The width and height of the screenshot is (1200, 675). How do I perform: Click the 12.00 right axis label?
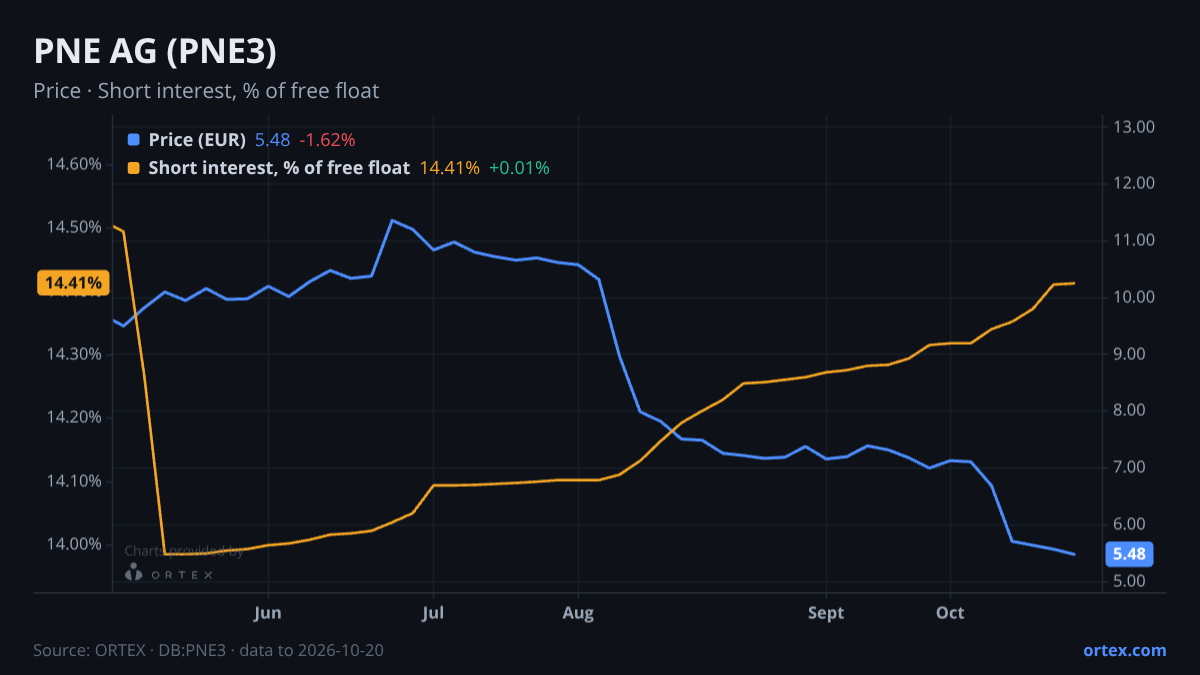coord(1134,184)
